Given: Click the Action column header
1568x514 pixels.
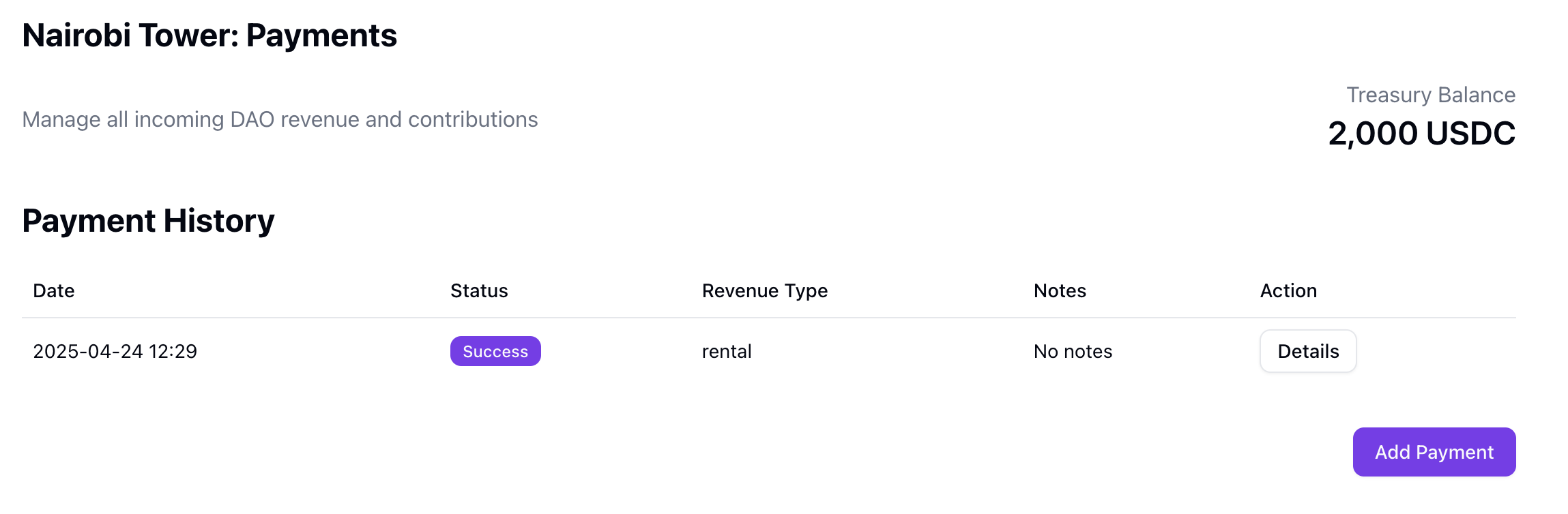Looking at the screenshot, I should (x=1288, y=291).
